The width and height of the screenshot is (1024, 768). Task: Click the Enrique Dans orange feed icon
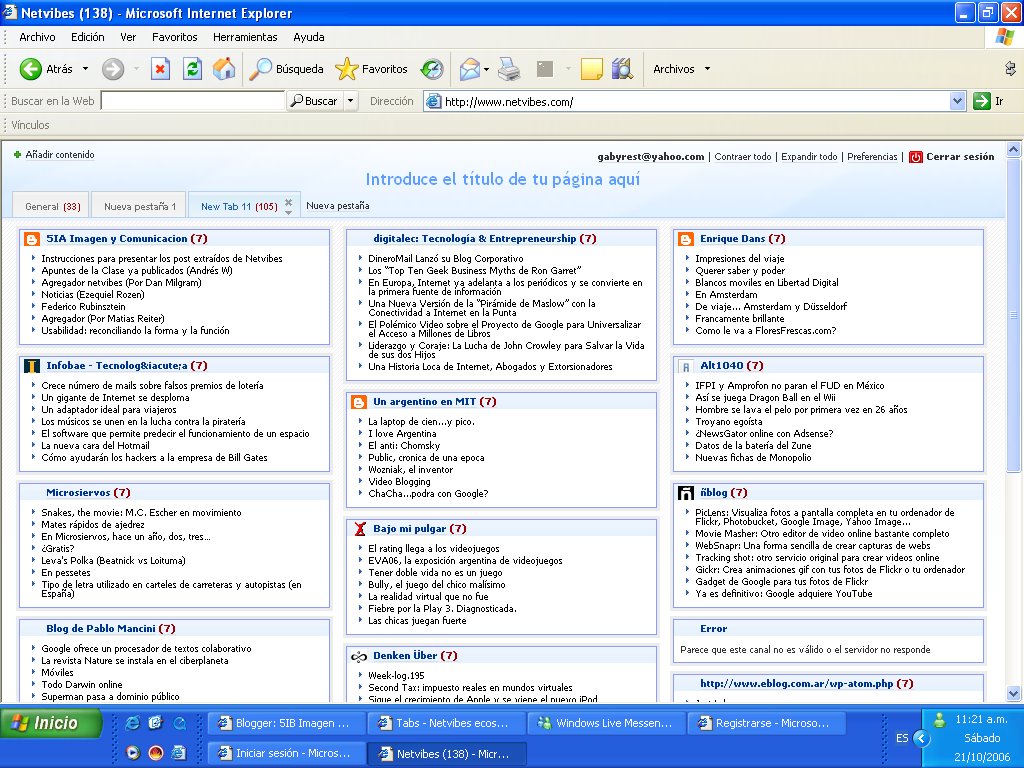686,239
